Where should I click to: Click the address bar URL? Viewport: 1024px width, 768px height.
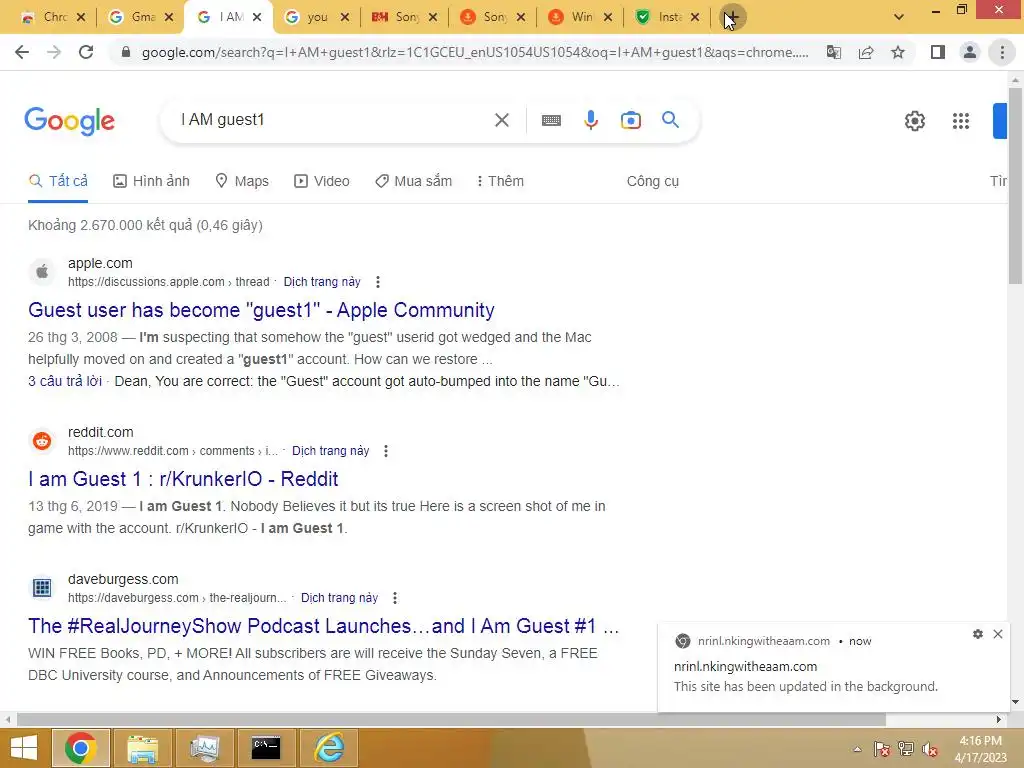point(475,52)
